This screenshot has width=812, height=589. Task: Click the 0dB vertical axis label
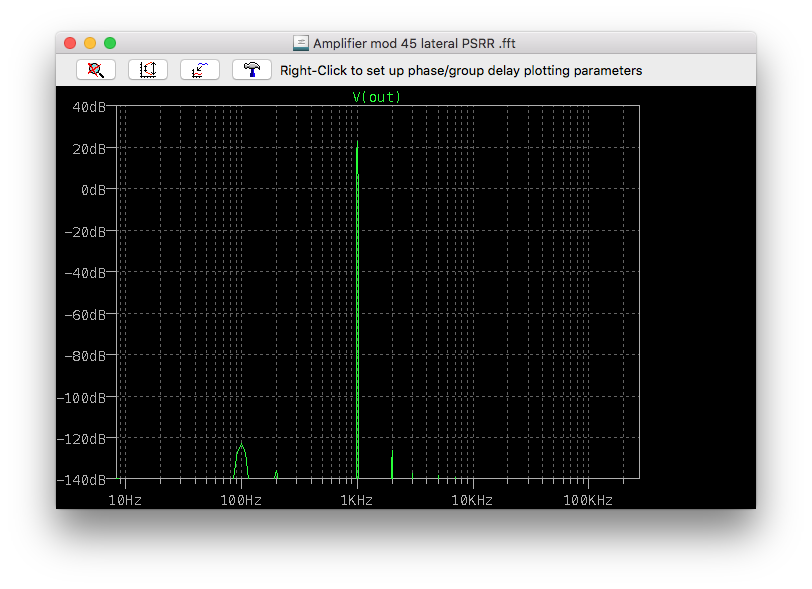tap(93, 190)
